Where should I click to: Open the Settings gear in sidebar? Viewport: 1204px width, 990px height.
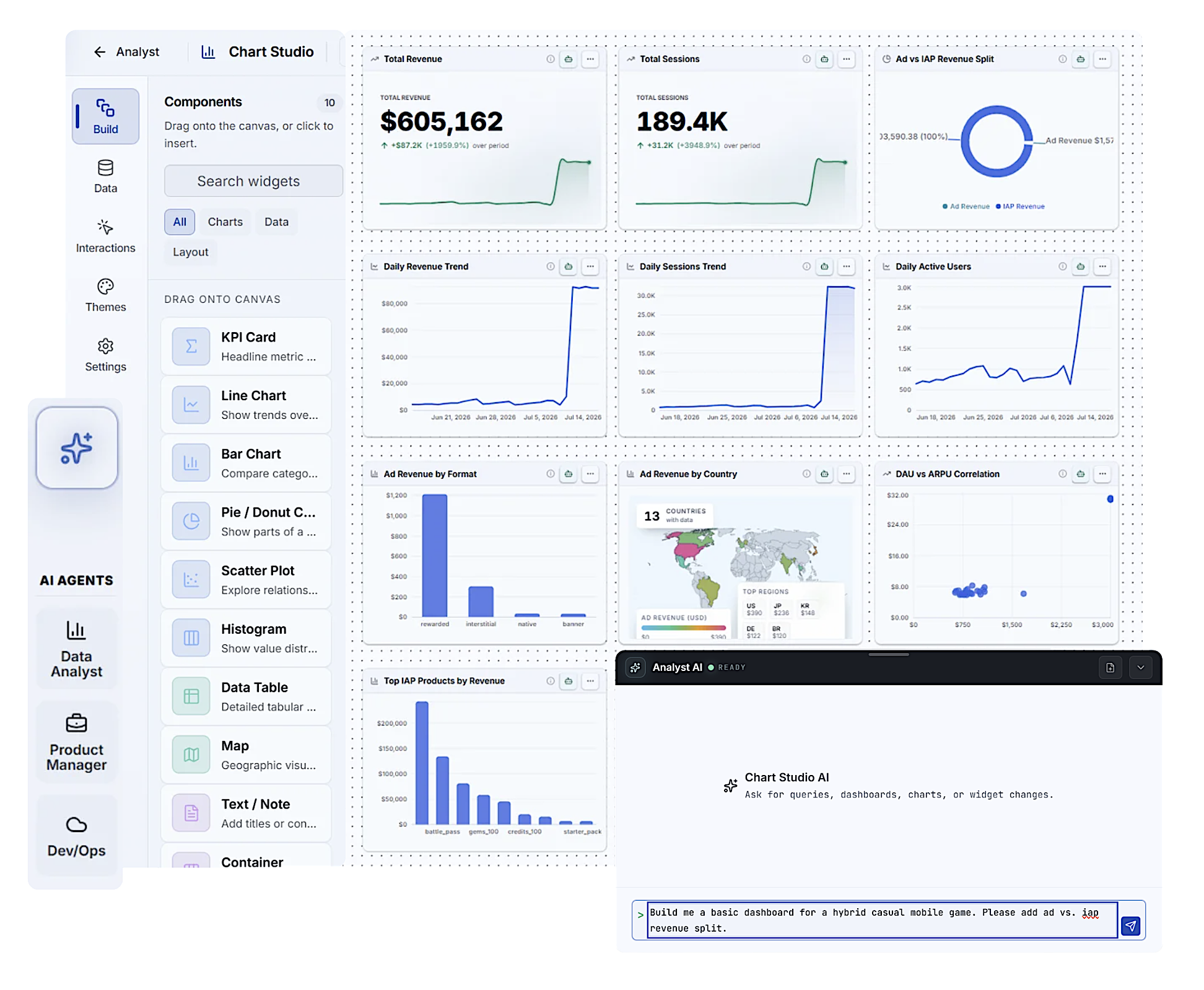click(105, 346)
